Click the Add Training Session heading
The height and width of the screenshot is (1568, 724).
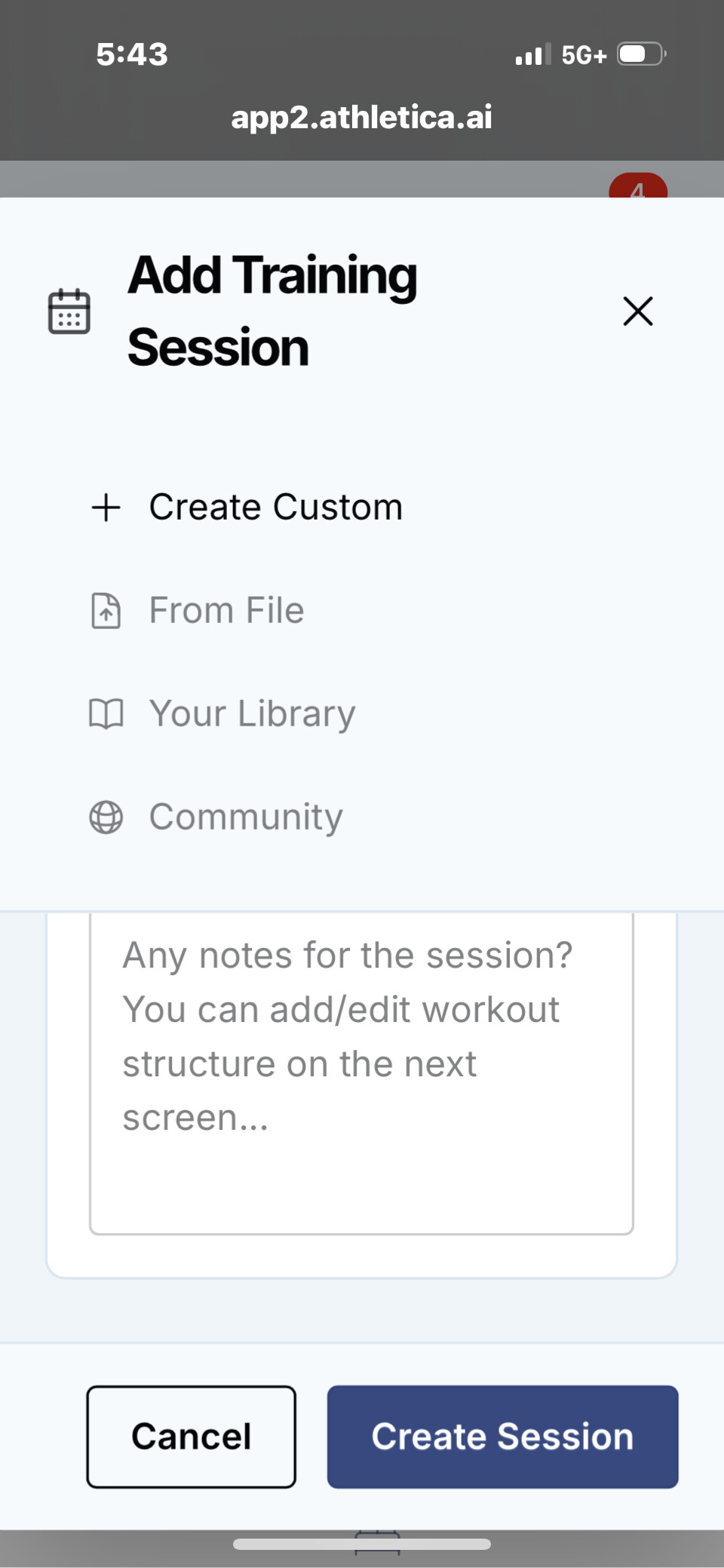(x=272, y=311)
